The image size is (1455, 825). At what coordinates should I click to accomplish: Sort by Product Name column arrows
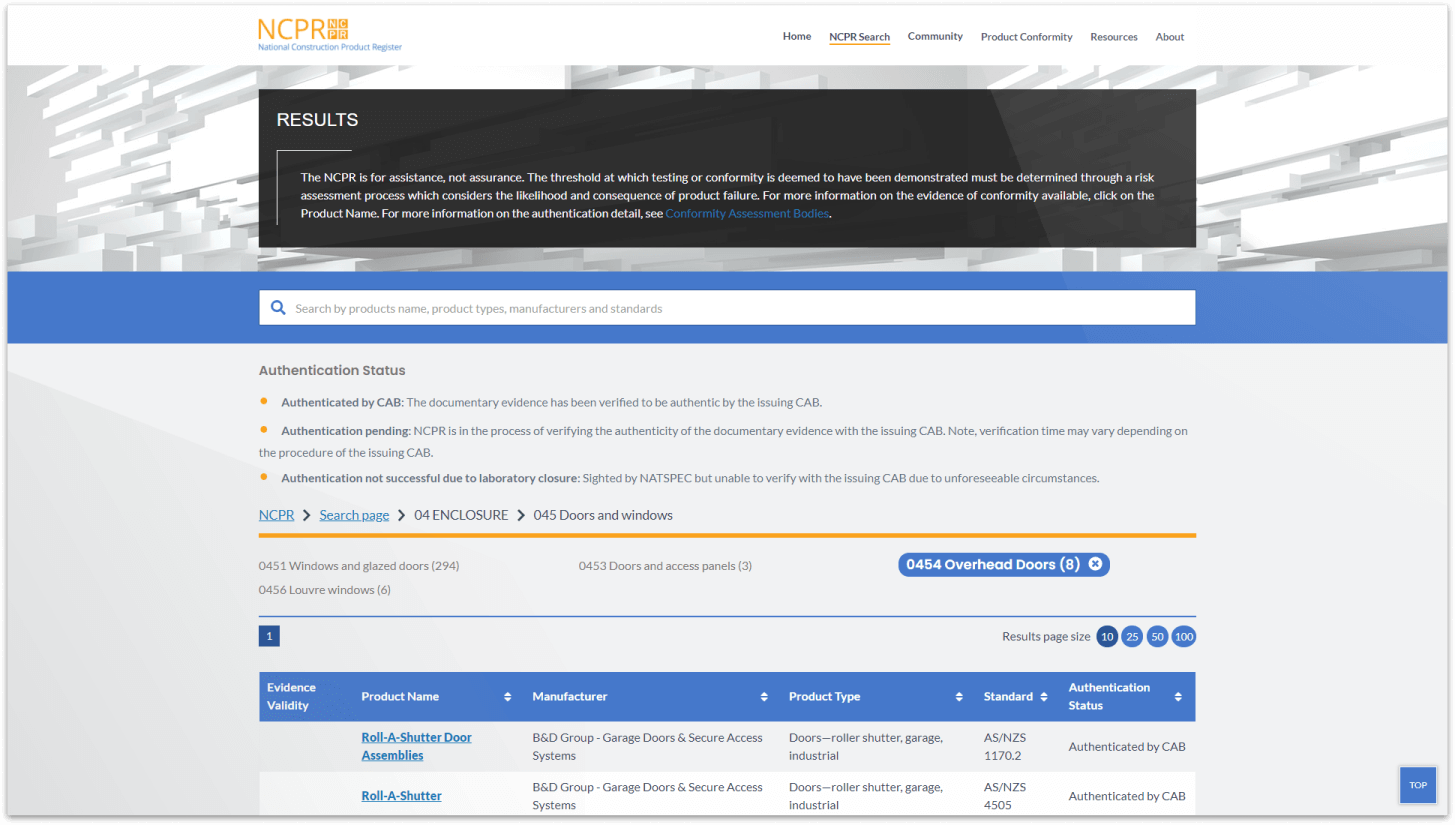(x=508, y=697)
